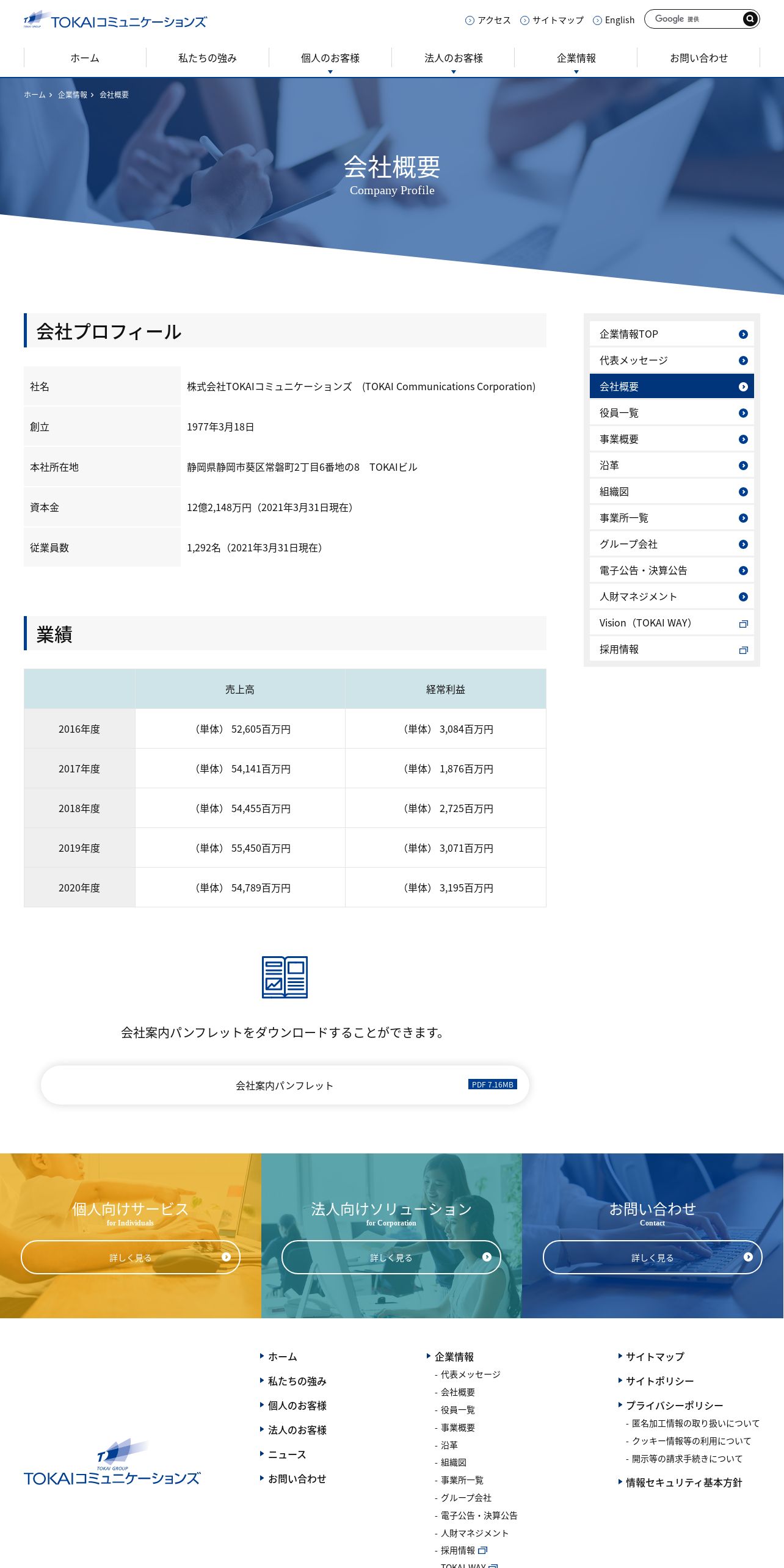Viewport: 784px width, 1568px height.
Task: Click the PDF 7.16MB badge
Action: pyautogui.click(x=493, y=1084)
